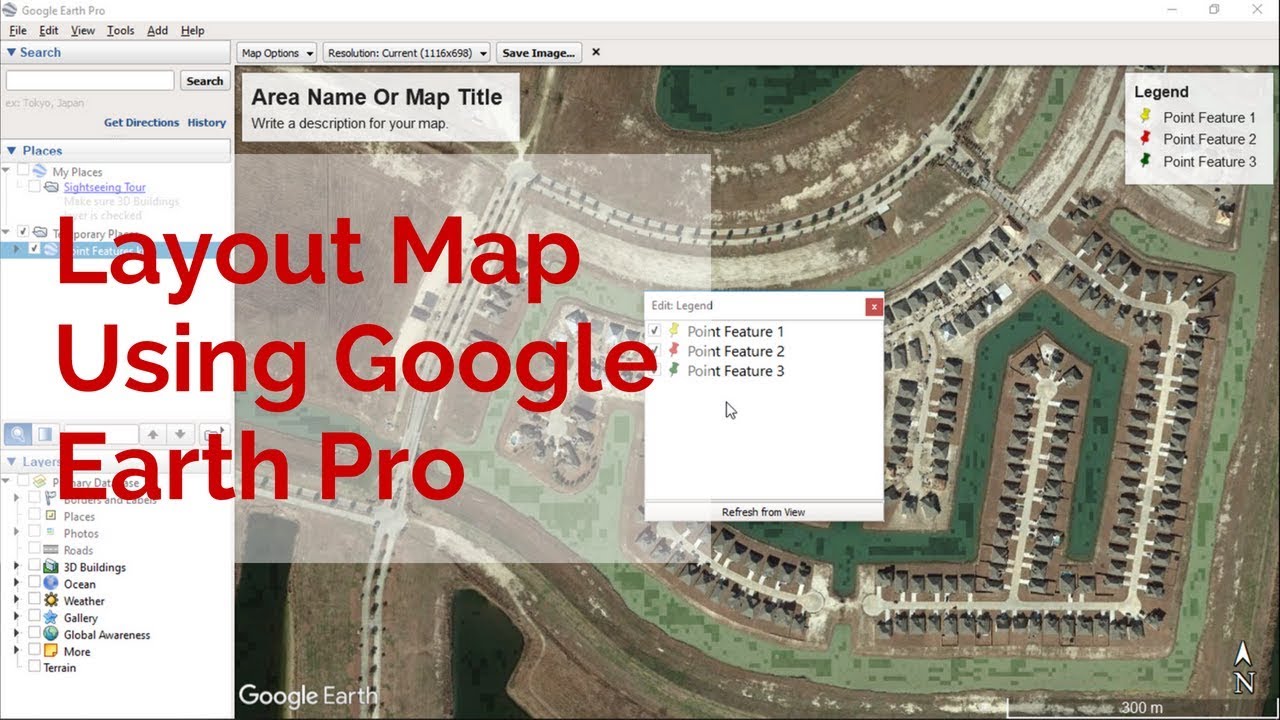
Task: Open the Edit menu
Action: tap(48, 31)
